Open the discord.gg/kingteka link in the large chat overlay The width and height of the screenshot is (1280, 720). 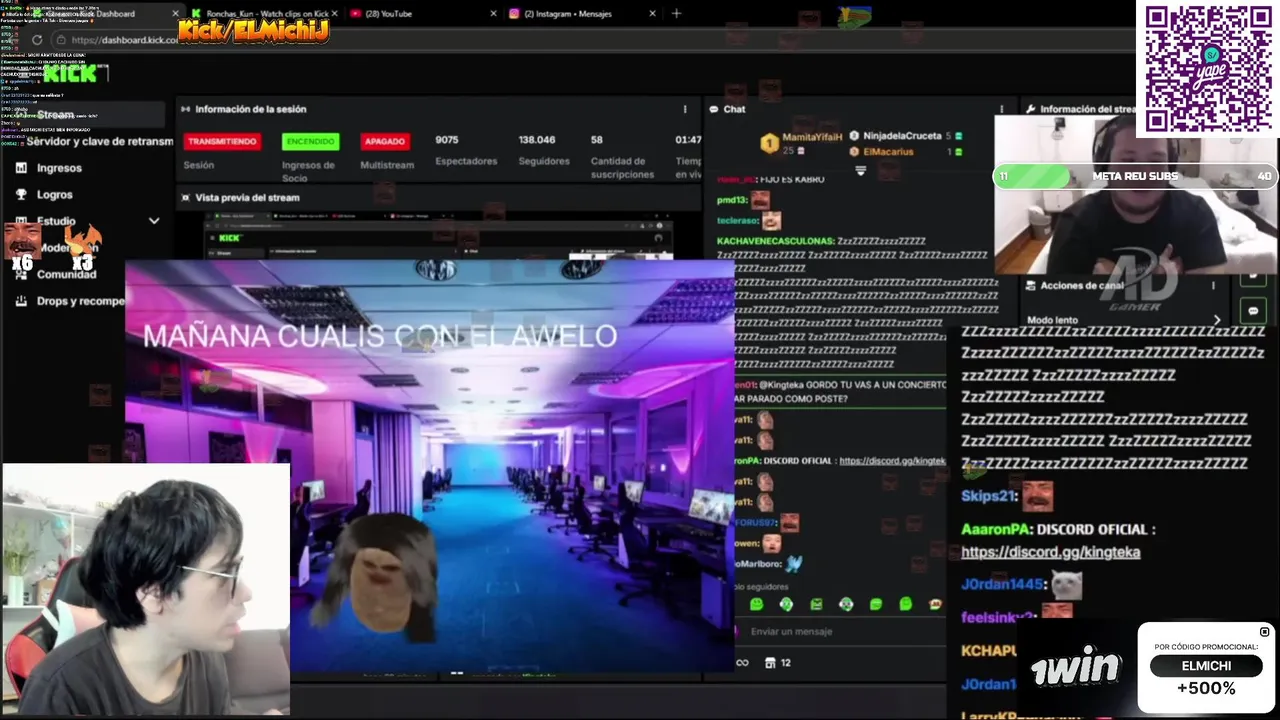(1050, 552)
